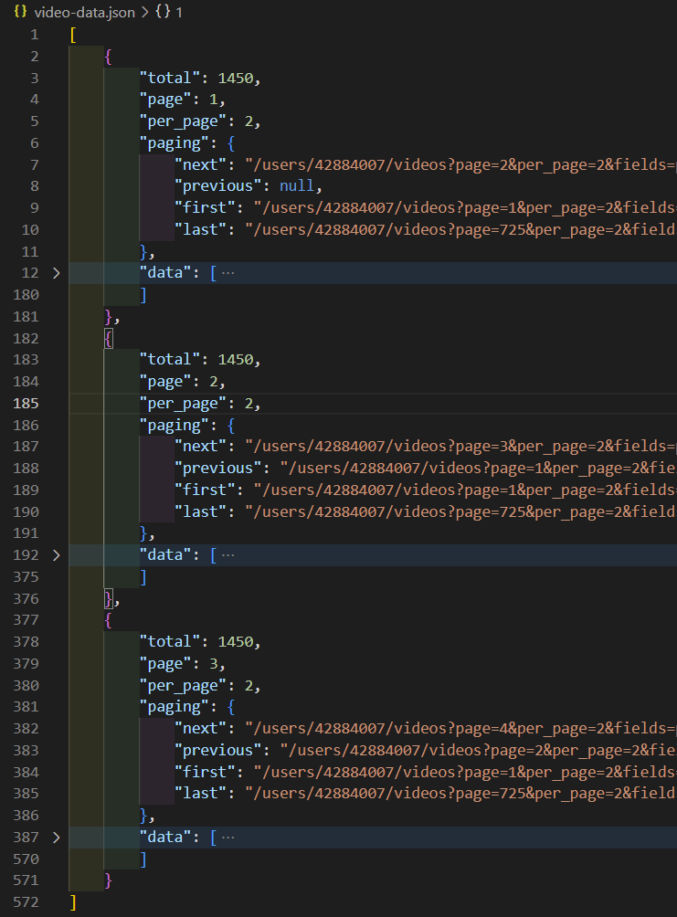Click the opening brace on line 182
The image size is (677, 917).
point(108,339)
